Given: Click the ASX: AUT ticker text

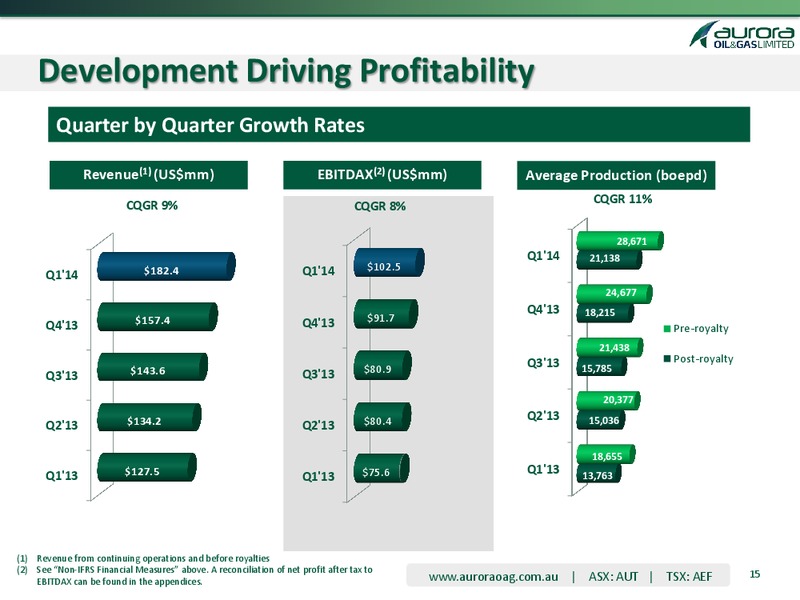Looking at the screenshot, I should pyautogui.click(x=613, y=577).
